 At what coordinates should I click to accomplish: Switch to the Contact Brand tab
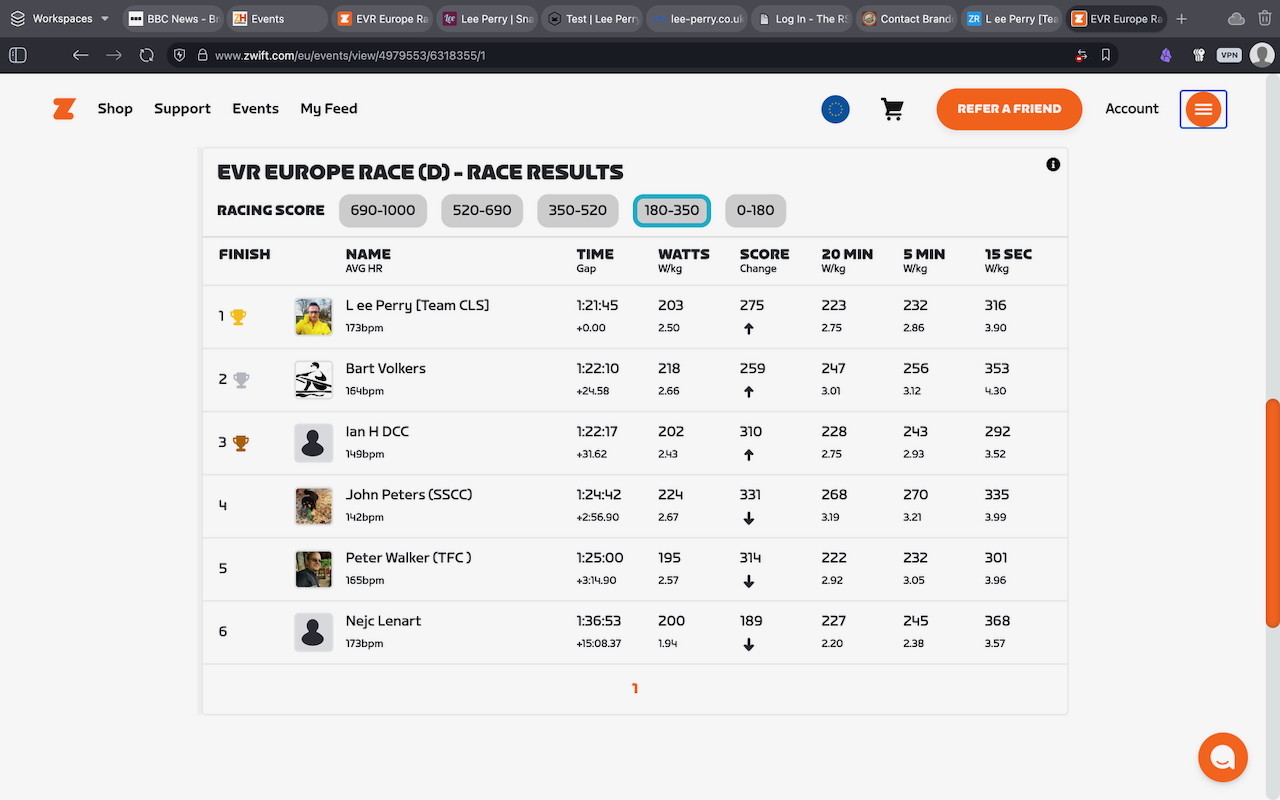point(904,19)
